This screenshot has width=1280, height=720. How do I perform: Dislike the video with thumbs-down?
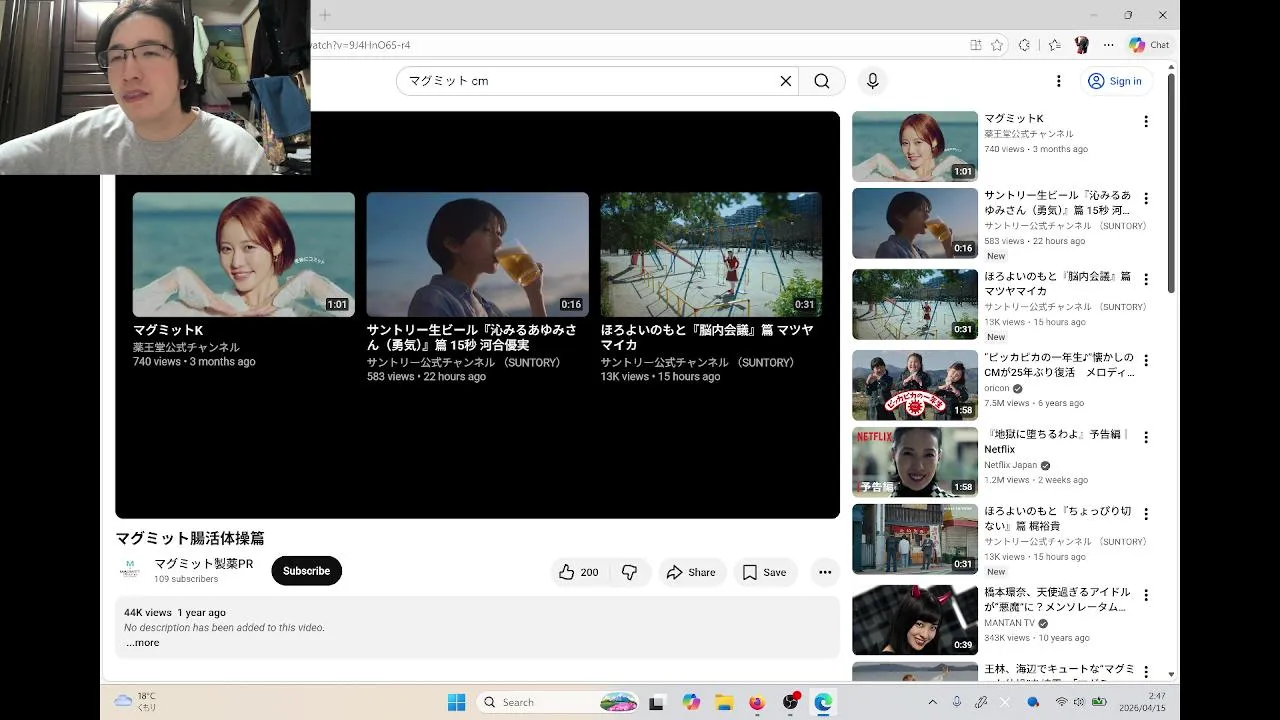click(x=629, y=572)
